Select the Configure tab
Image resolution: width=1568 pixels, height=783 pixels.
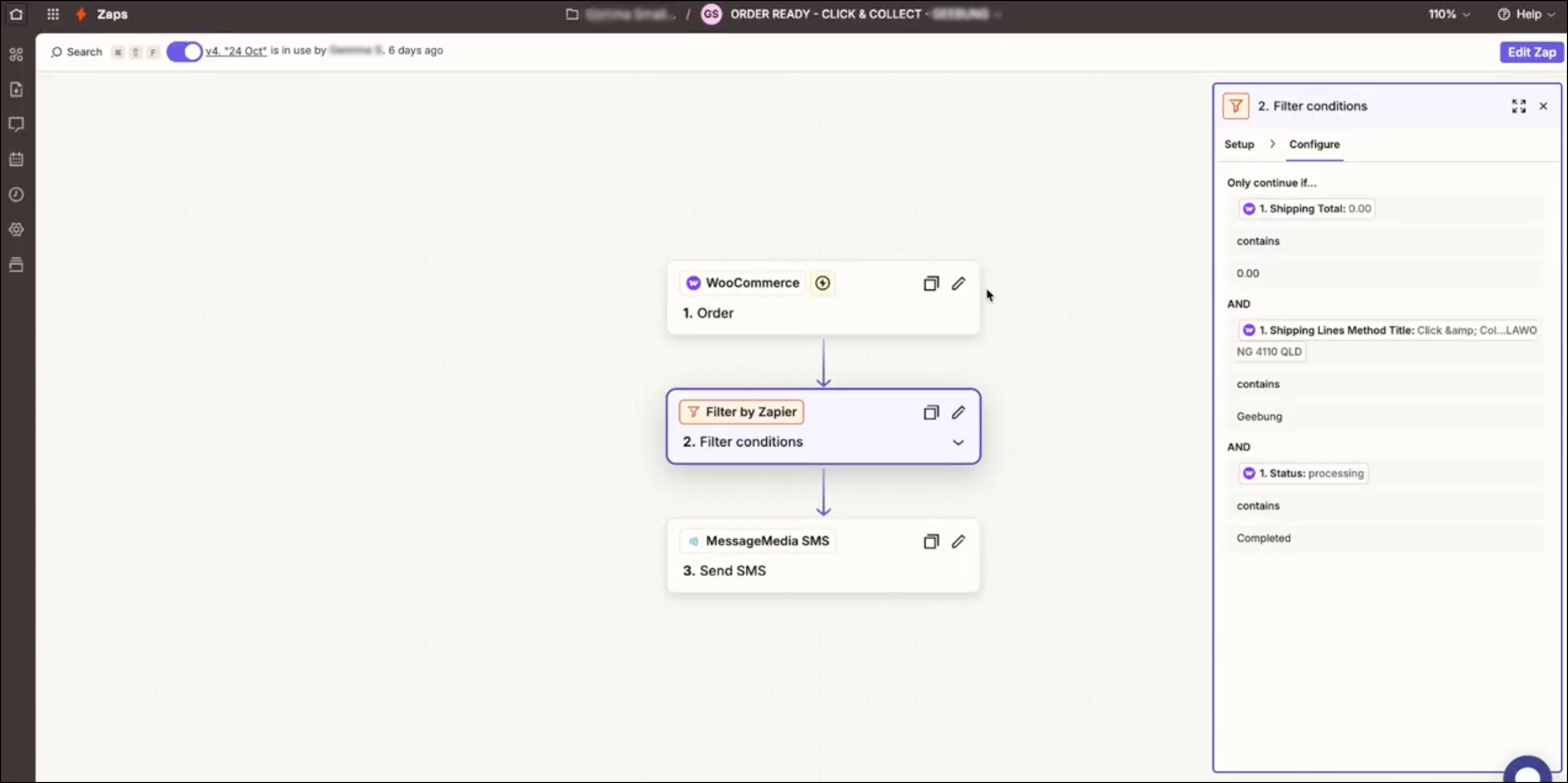(x=1314, y=144)
